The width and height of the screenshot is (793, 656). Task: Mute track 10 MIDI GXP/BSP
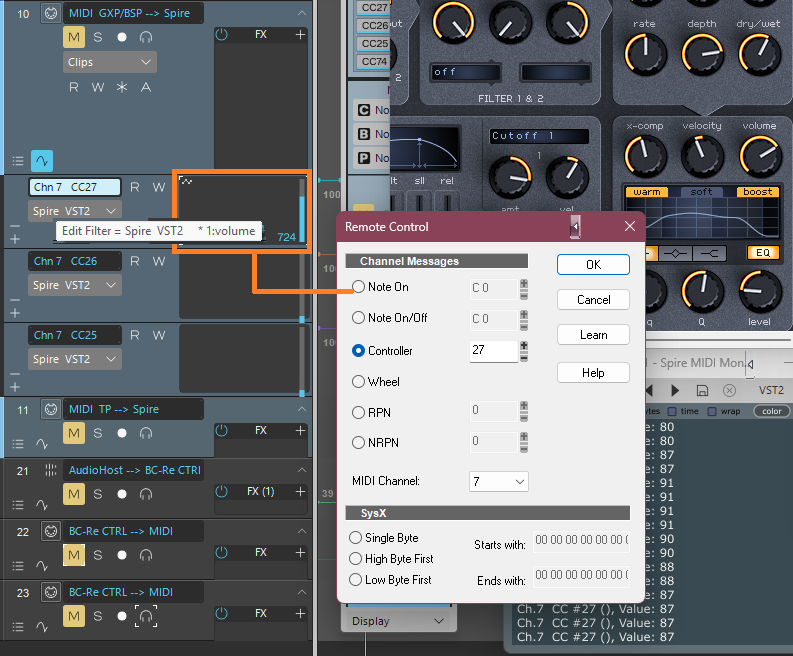click(74, 37)
